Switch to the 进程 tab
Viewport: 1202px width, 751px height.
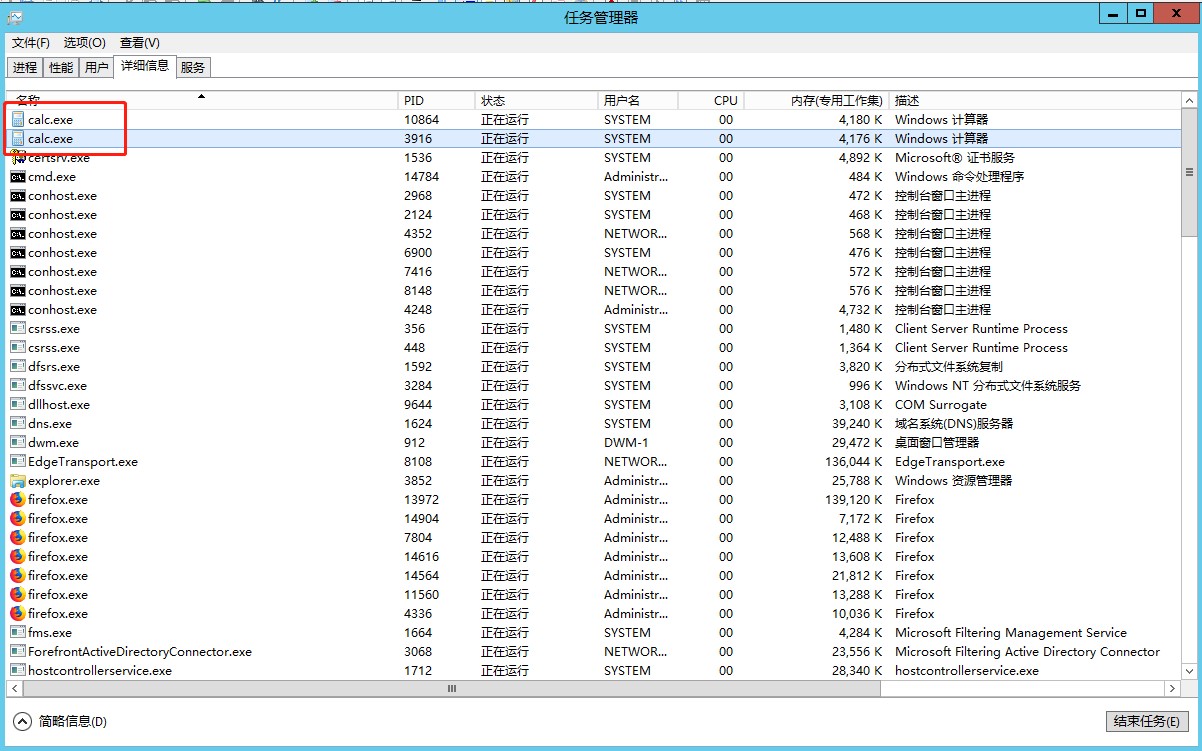25,67
